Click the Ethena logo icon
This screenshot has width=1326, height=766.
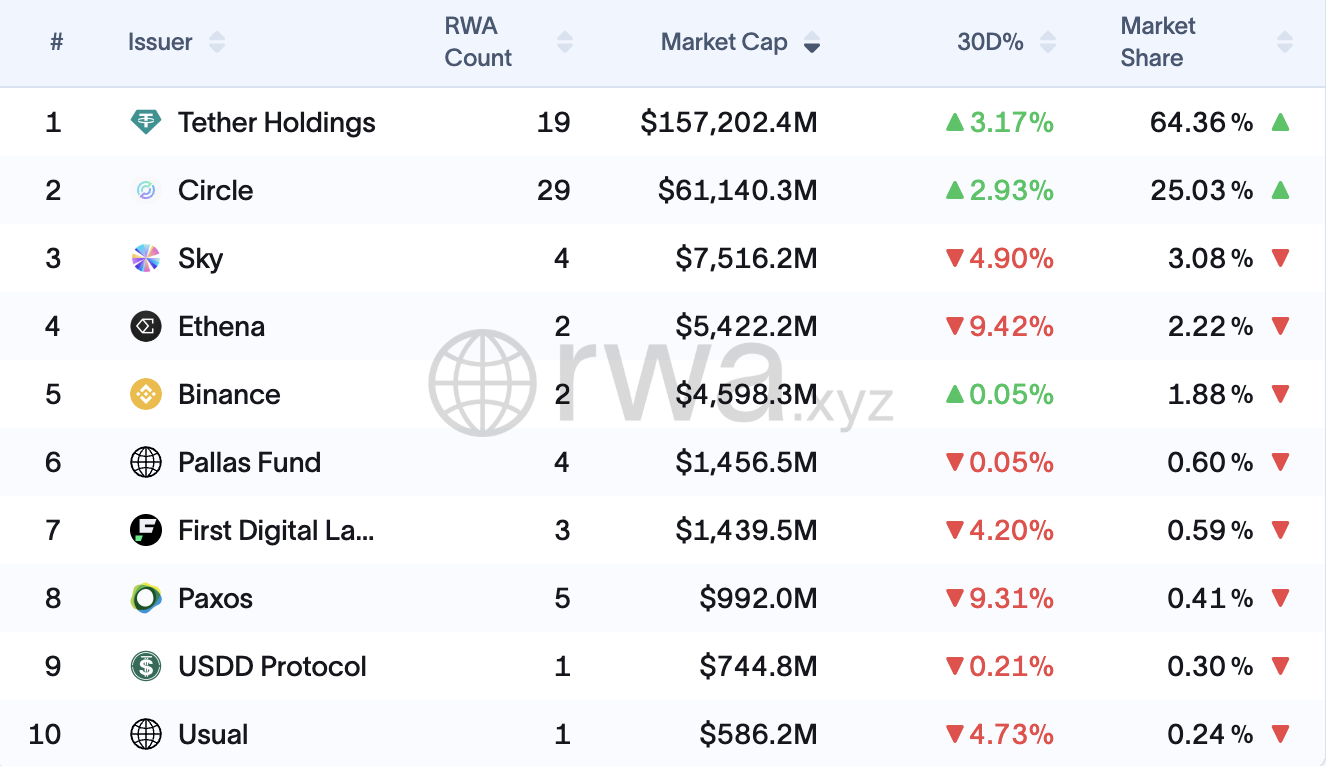click(146, 326)
